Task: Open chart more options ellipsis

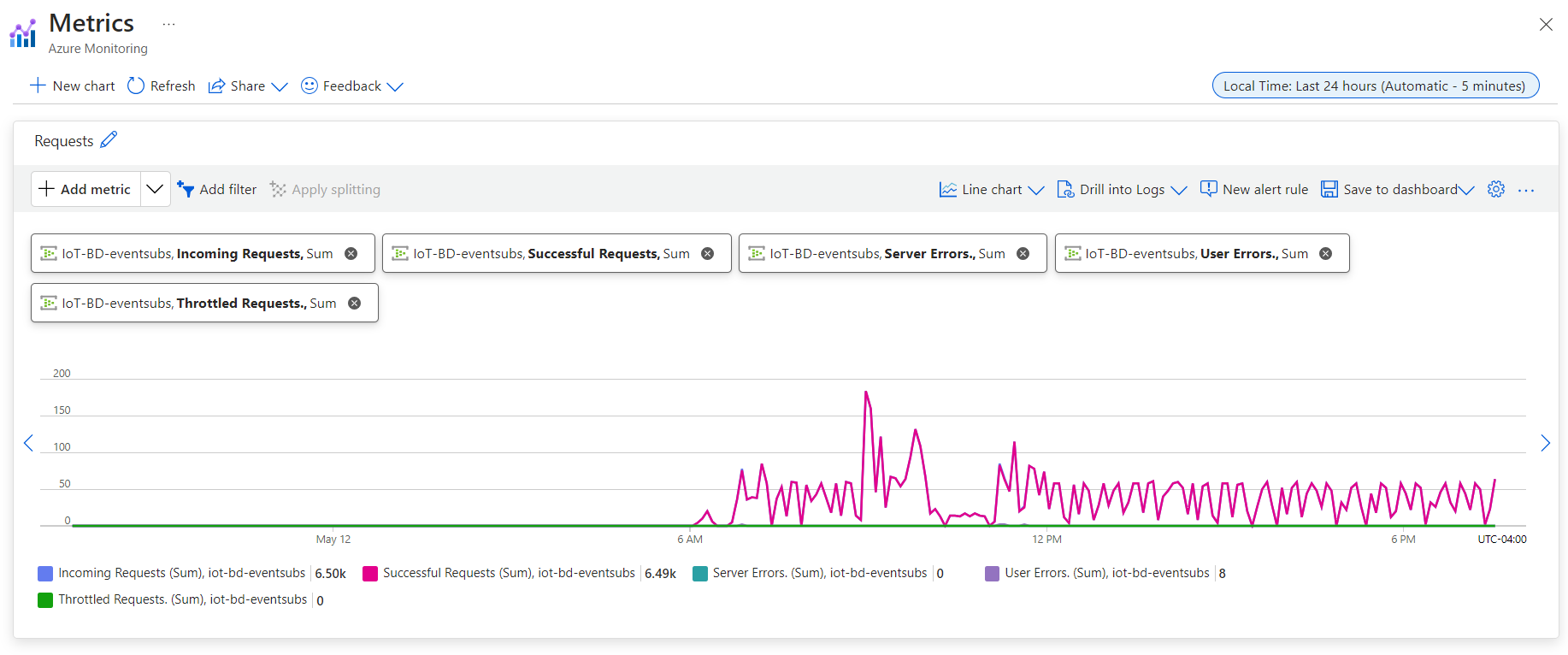Action: [1526, 190]
